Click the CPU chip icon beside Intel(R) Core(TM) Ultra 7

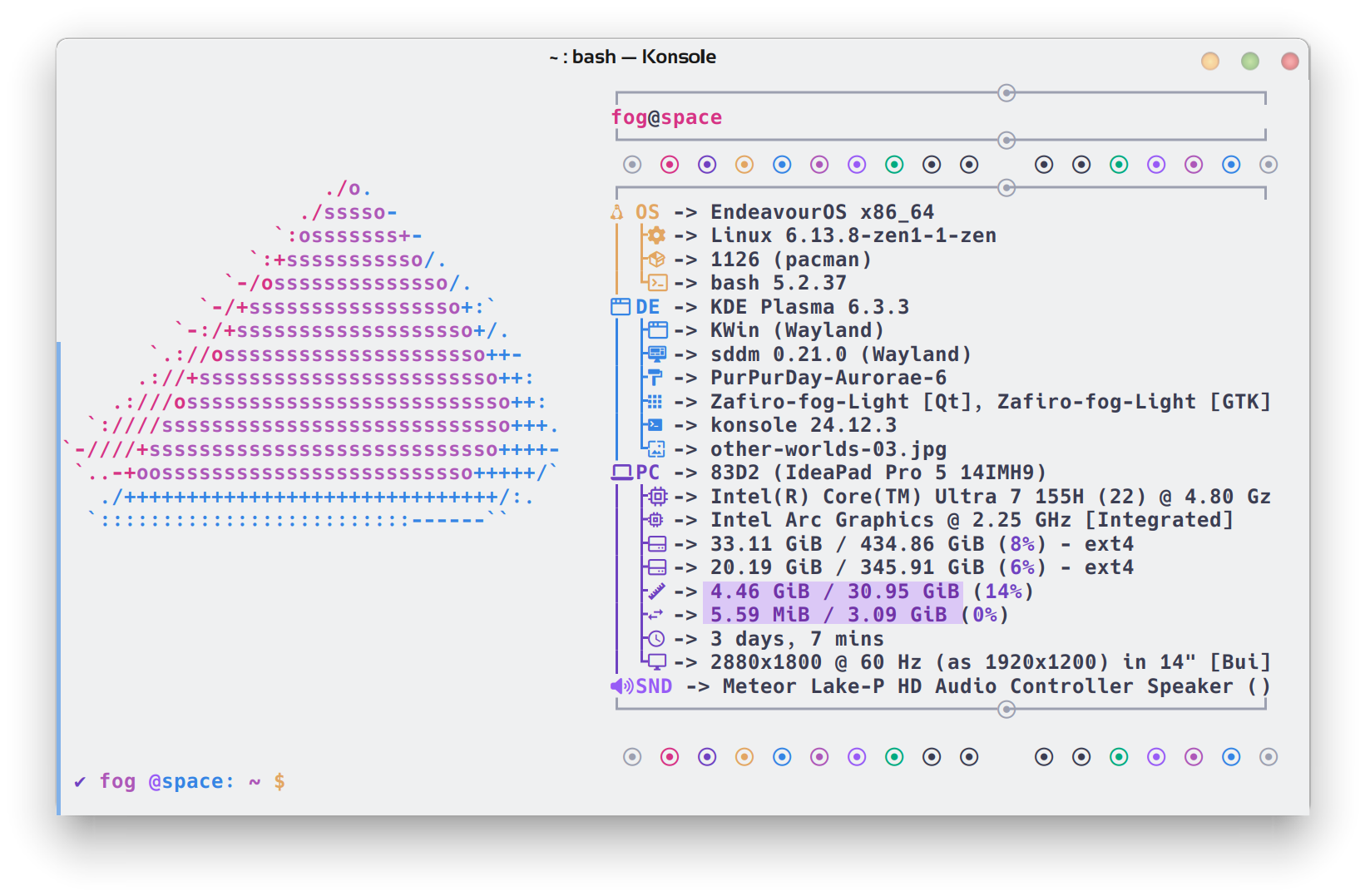coord(657,497)
